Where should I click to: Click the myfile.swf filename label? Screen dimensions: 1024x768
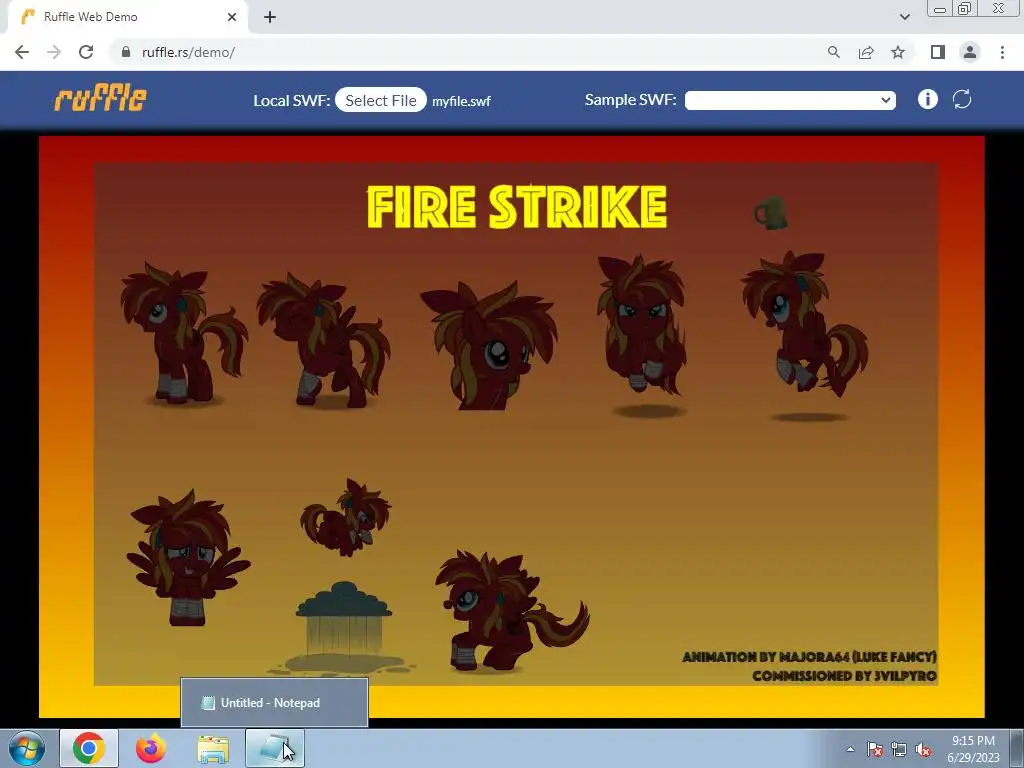pos(461,101)
